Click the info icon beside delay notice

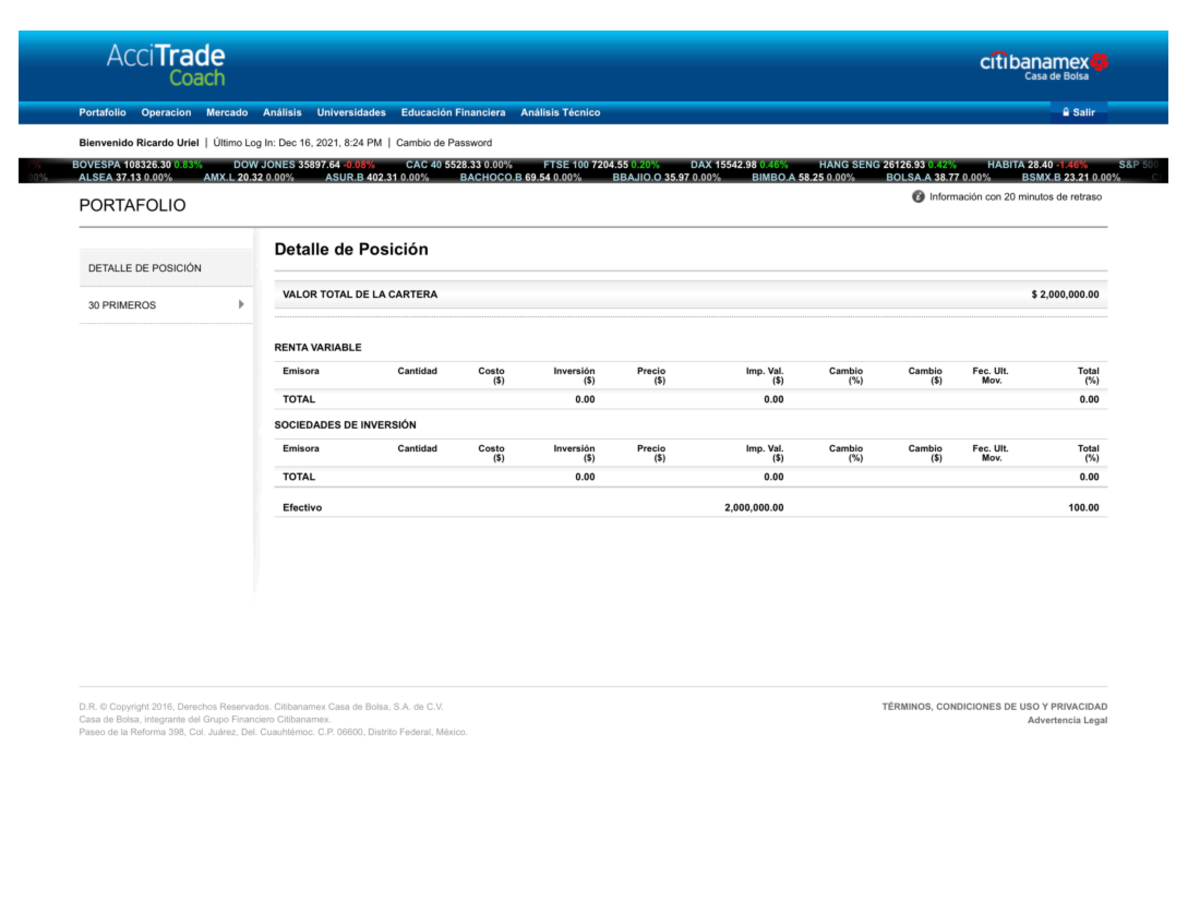point(918,197)
